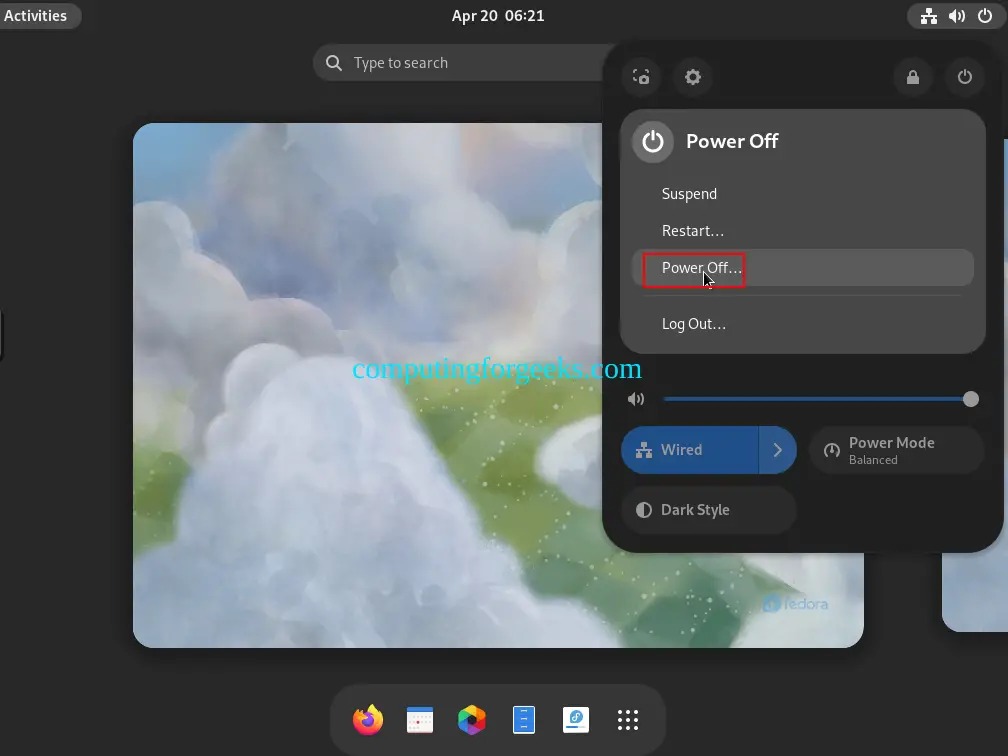Toggle the Wired network connection
Image resolution: width=1008 pixels, height=756 pixels.
(x=690, y=450)
